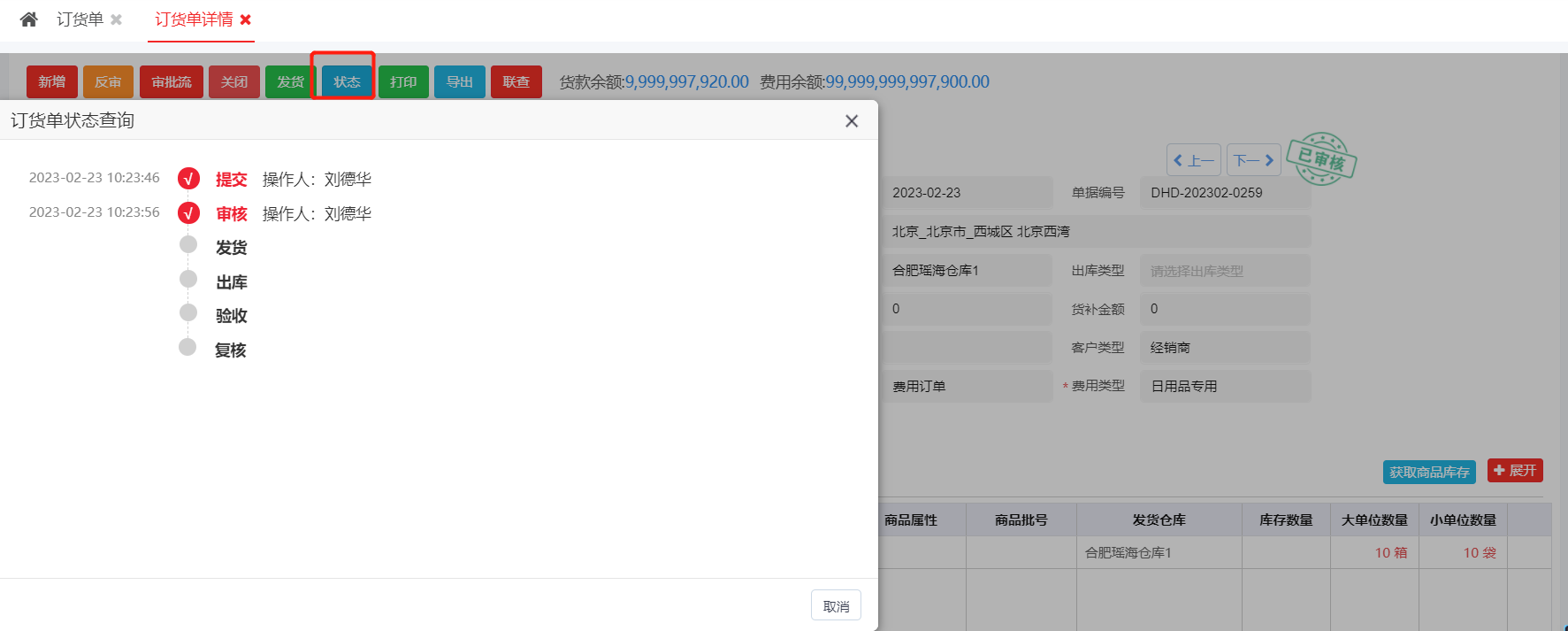
Task: Click the green 发货 button
Action: pos(290,81)
